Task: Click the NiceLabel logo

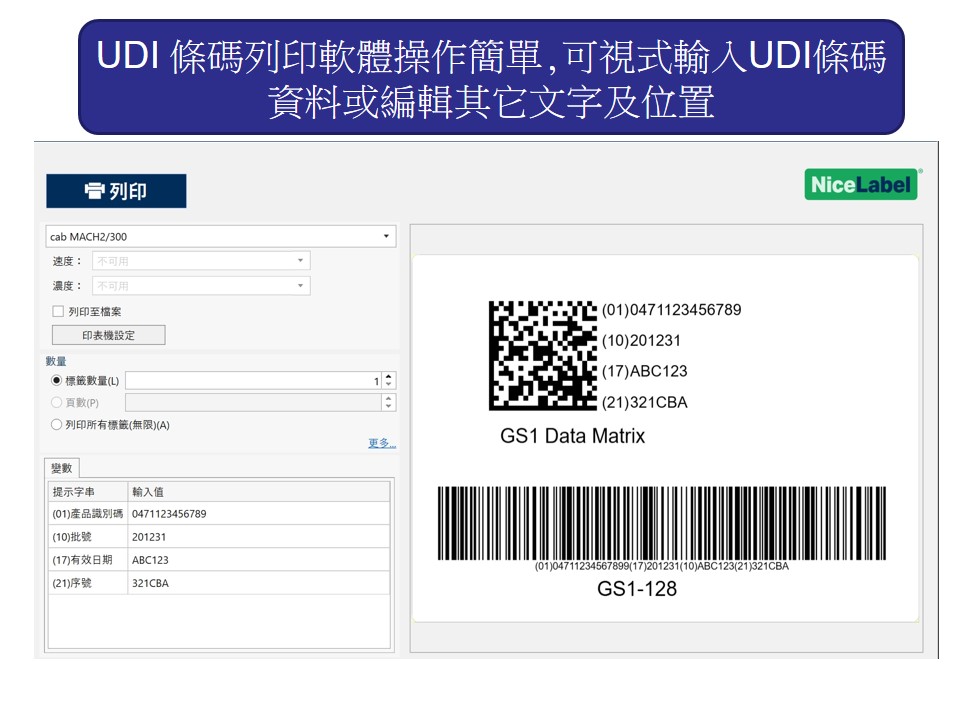Action: click(861, 184)
